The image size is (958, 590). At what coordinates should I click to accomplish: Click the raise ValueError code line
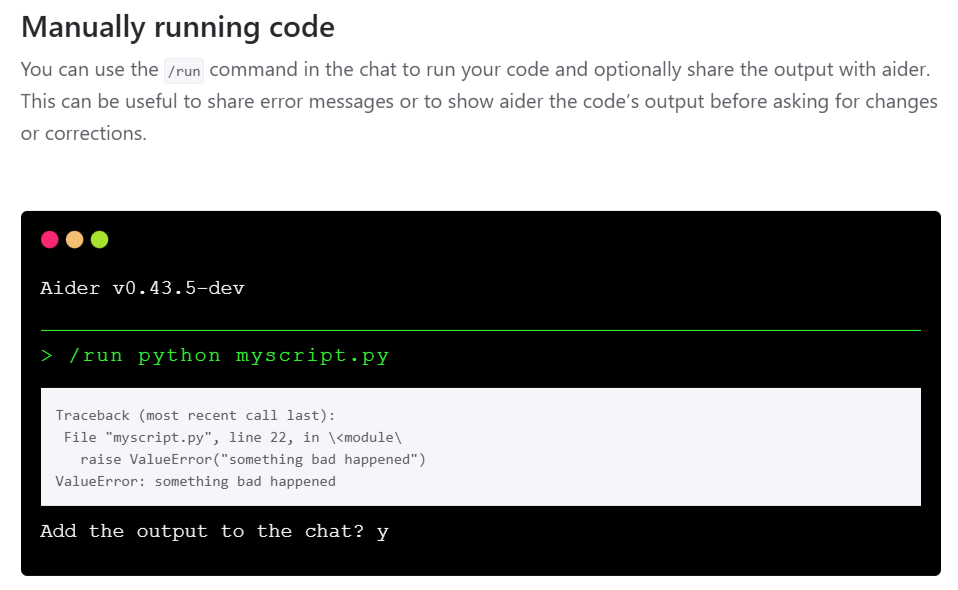[253, 459]
